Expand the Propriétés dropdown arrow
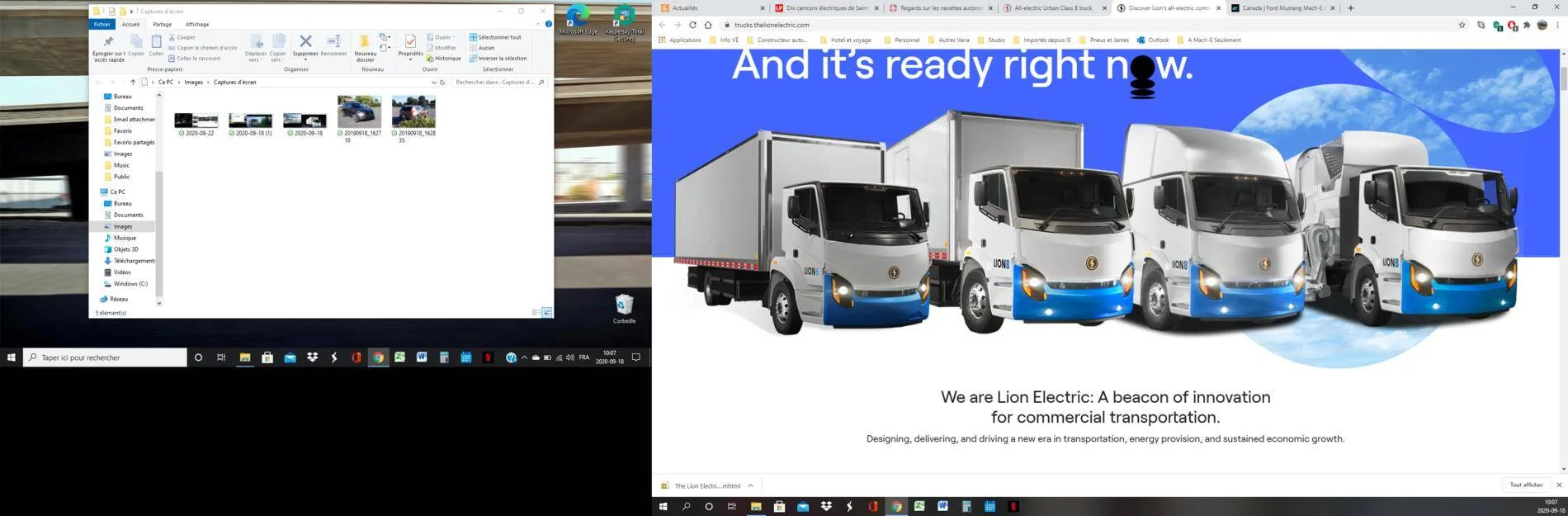 point(410,59)
